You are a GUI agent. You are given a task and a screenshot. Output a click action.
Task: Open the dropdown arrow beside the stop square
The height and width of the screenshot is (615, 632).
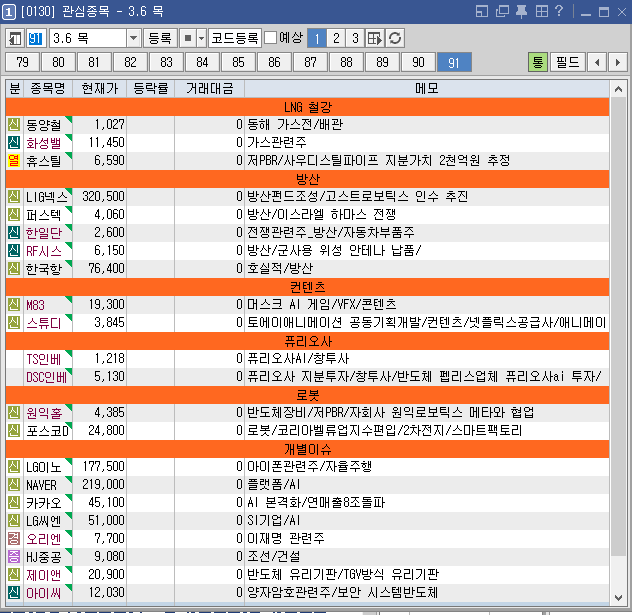coord(202,39)
